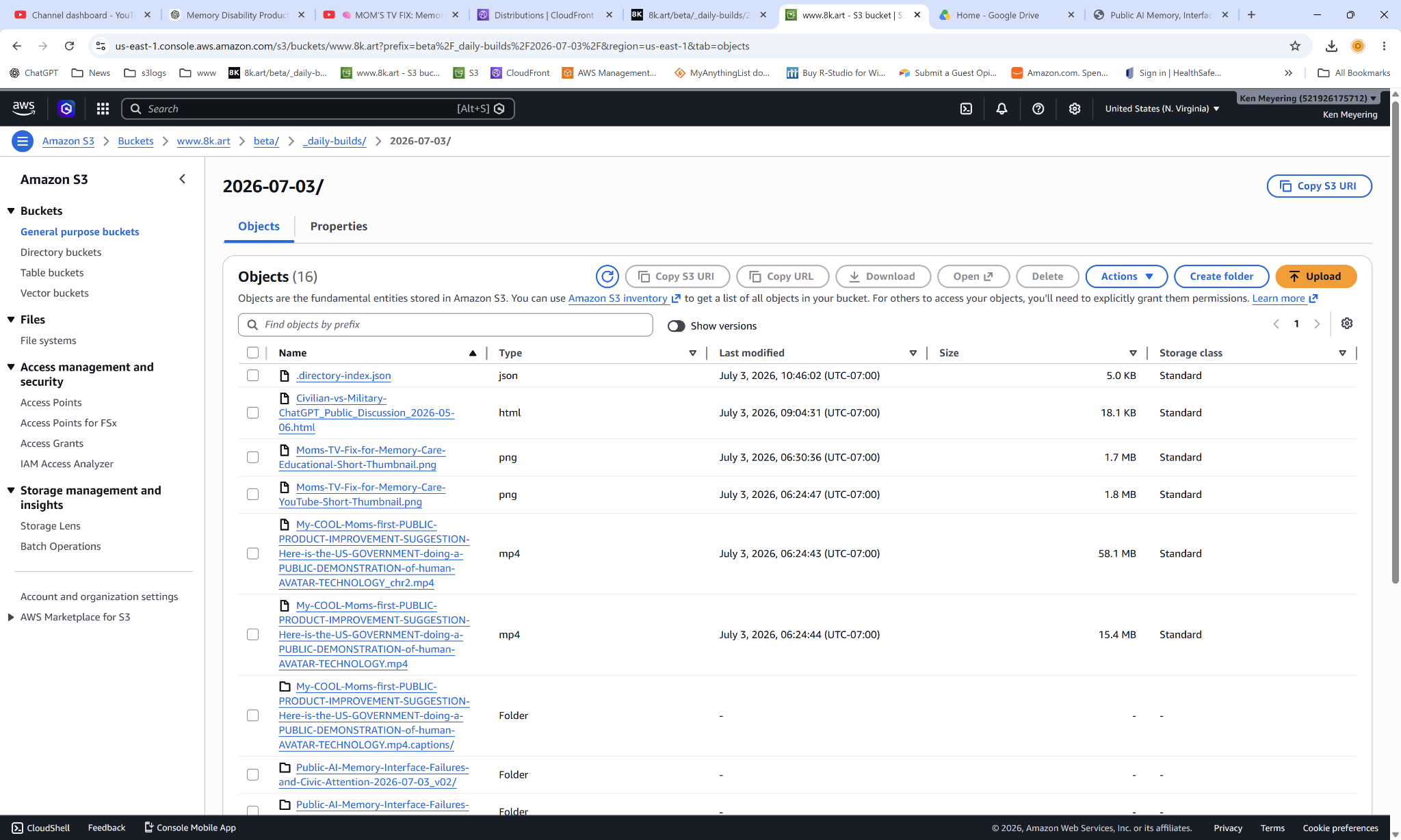Screen dimensions: 1401x840
Task: View site information icon in address bar
Action: click(101, 46)
